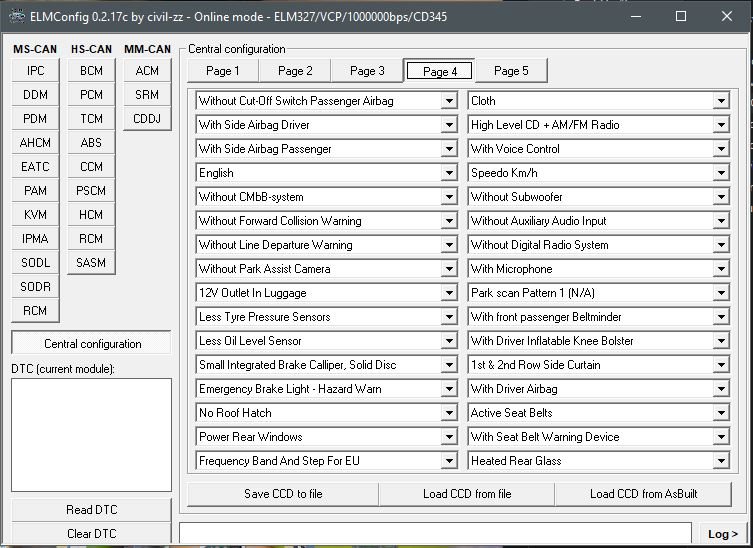
Task: Open the IPC module
Action: pos(35,71)
